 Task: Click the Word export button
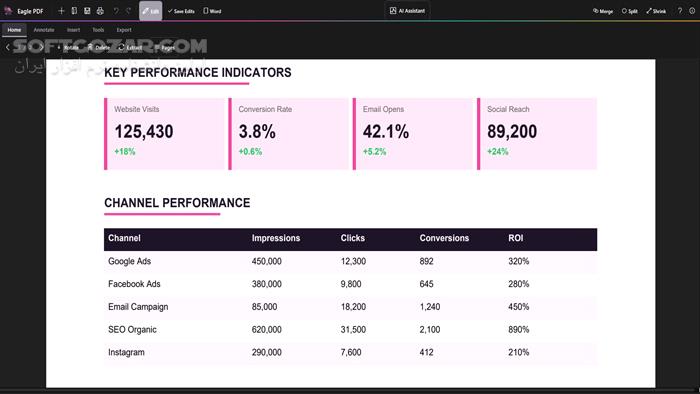[x=212, y=11]
